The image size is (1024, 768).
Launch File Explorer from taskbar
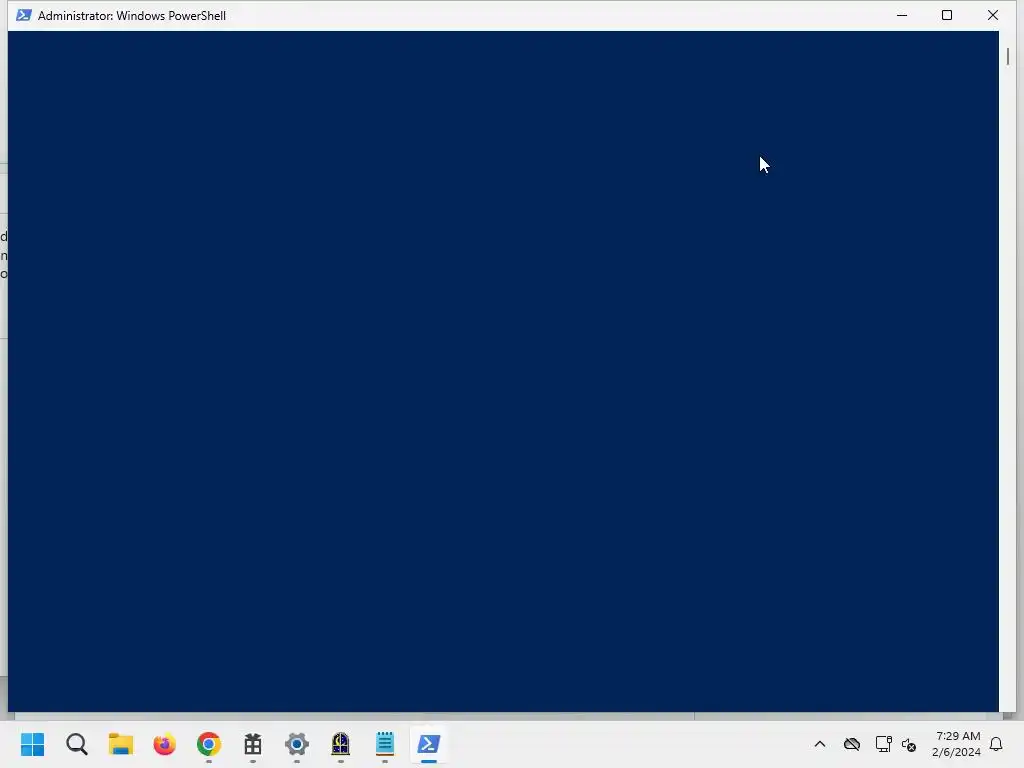coord(121,744)
